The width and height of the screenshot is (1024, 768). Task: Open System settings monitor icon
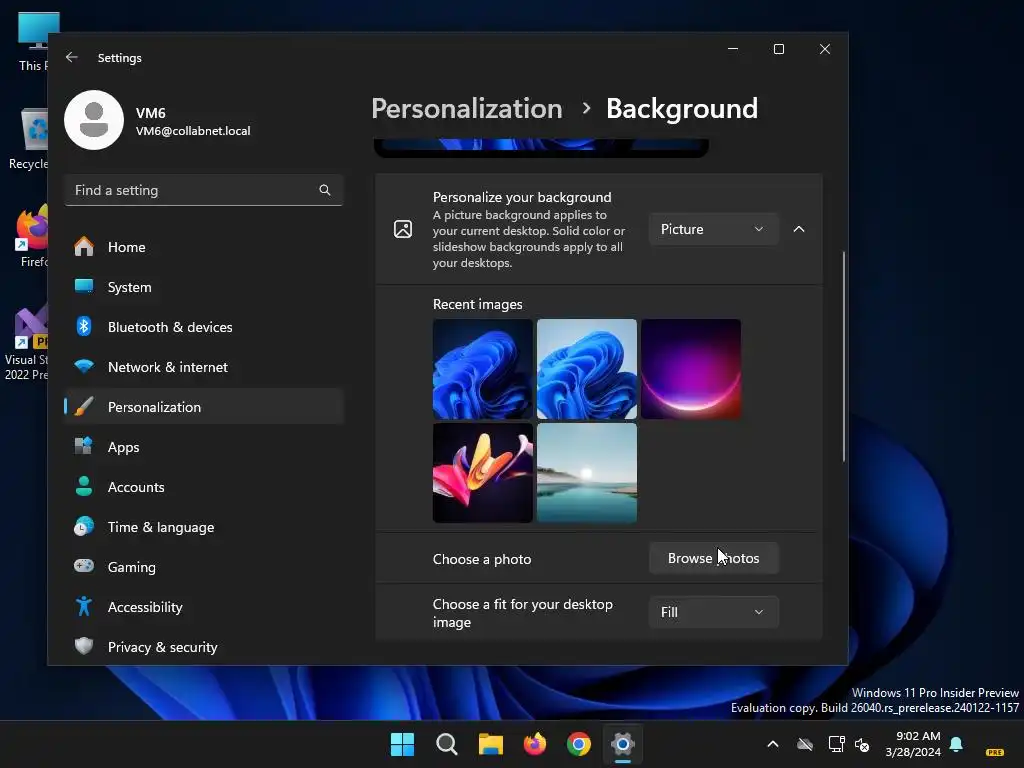(x=84, y=287)
